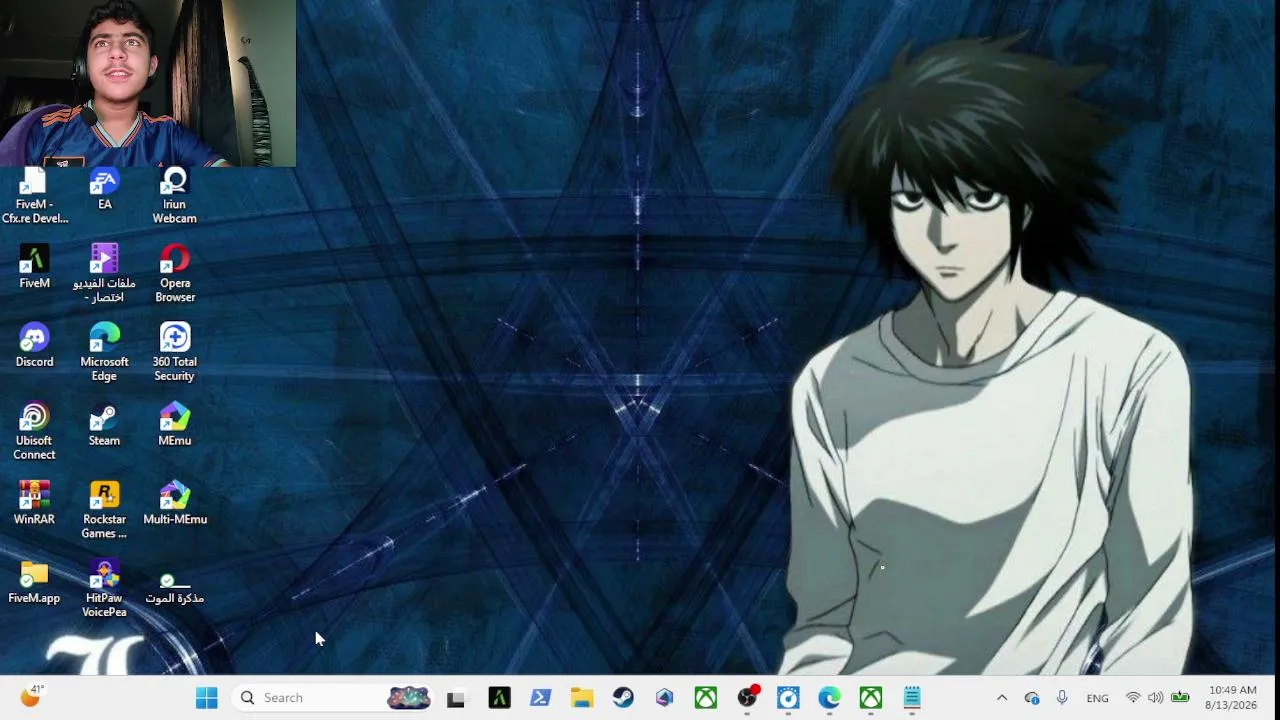Select the Rockstar Games desktop icon
This screenshot has height=720, width=1280.
pos(104,511)
